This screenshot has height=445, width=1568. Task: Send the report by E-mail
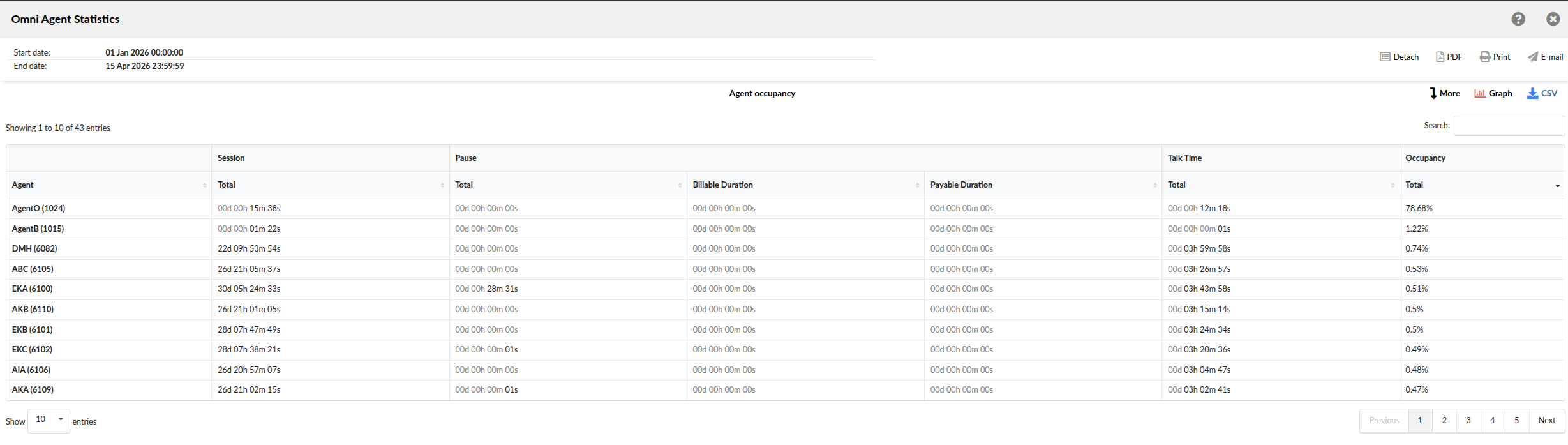tap(1545, 57)
